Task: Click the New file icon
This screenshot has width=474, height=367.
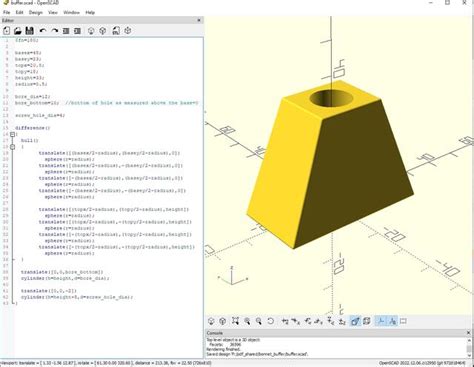Action: pos(6,31)
